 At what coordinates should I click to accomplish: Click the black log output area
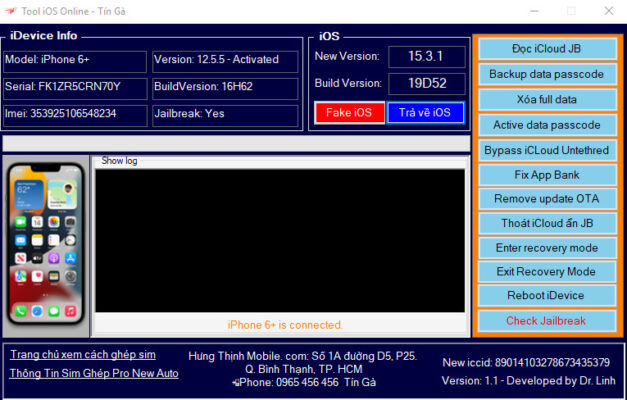click(x=280, y=241)
